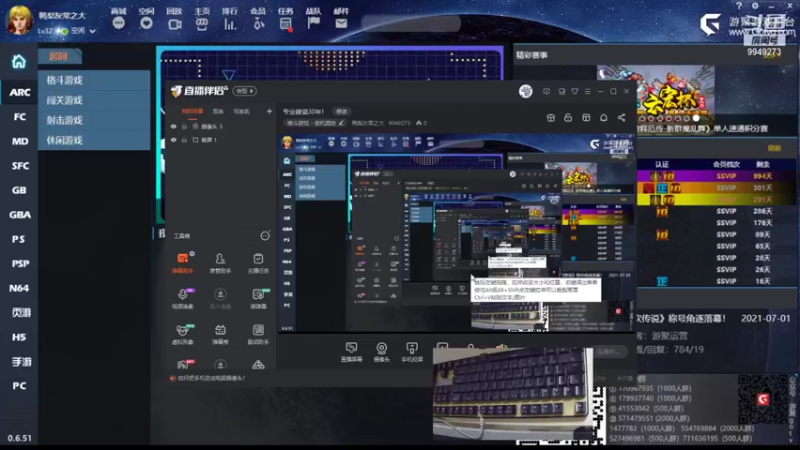The width and height of the screenshot is (800, 450).
Task: Select 手游 category in left sidebar
Action: tap(19, 362)
